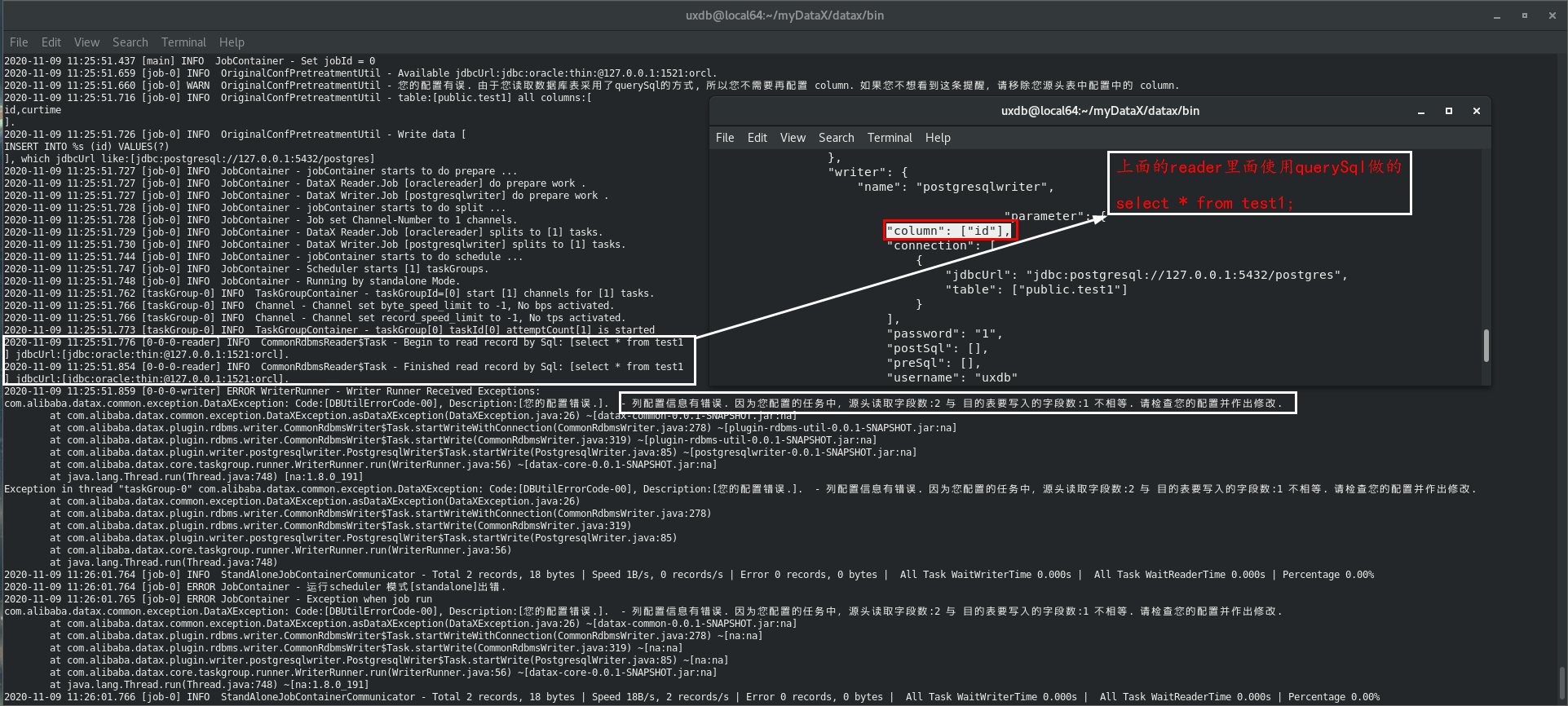Click the background window title uxdb@local64
The height and width of the screenshot is (706, 1568).
(x=784, y=15)
